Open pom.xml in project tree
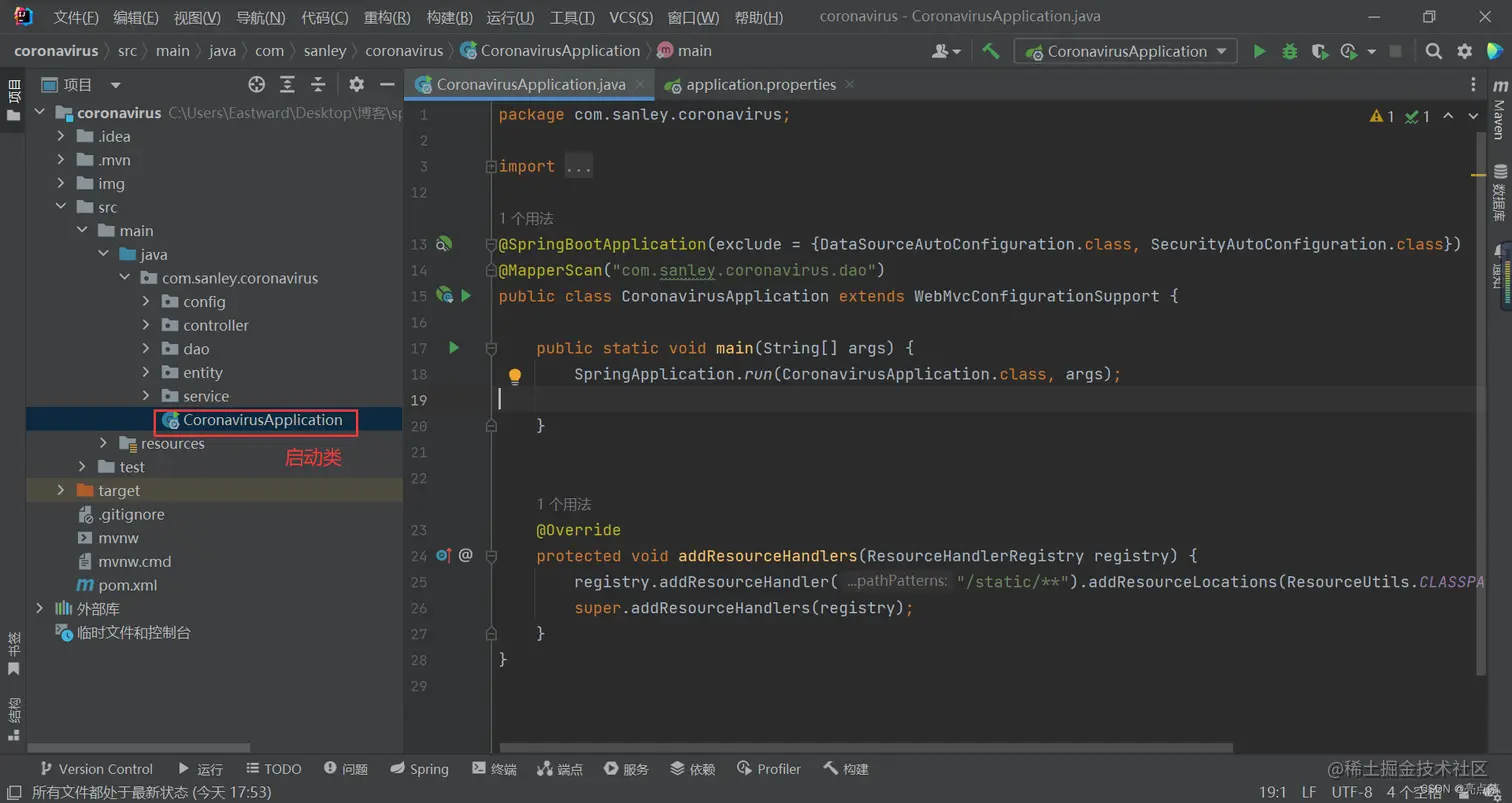 (127, 585)
